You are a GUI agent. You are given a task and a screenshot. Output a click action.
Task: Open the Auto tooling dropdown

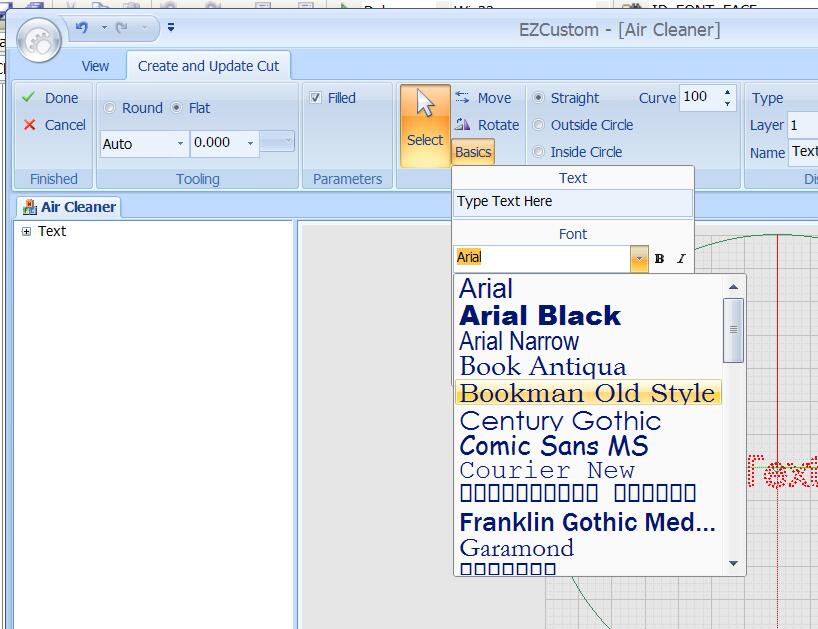180,144
